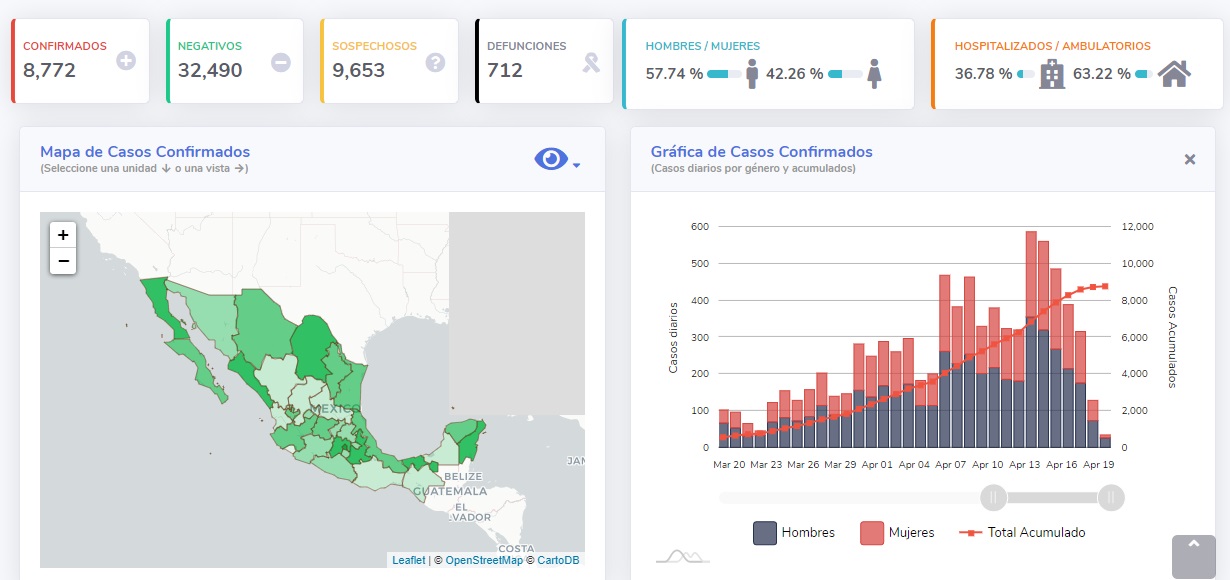The height and width of the screenshot is (580, 1230).
Task: Zoom in on the map
Action: click(x=63, y=235)
